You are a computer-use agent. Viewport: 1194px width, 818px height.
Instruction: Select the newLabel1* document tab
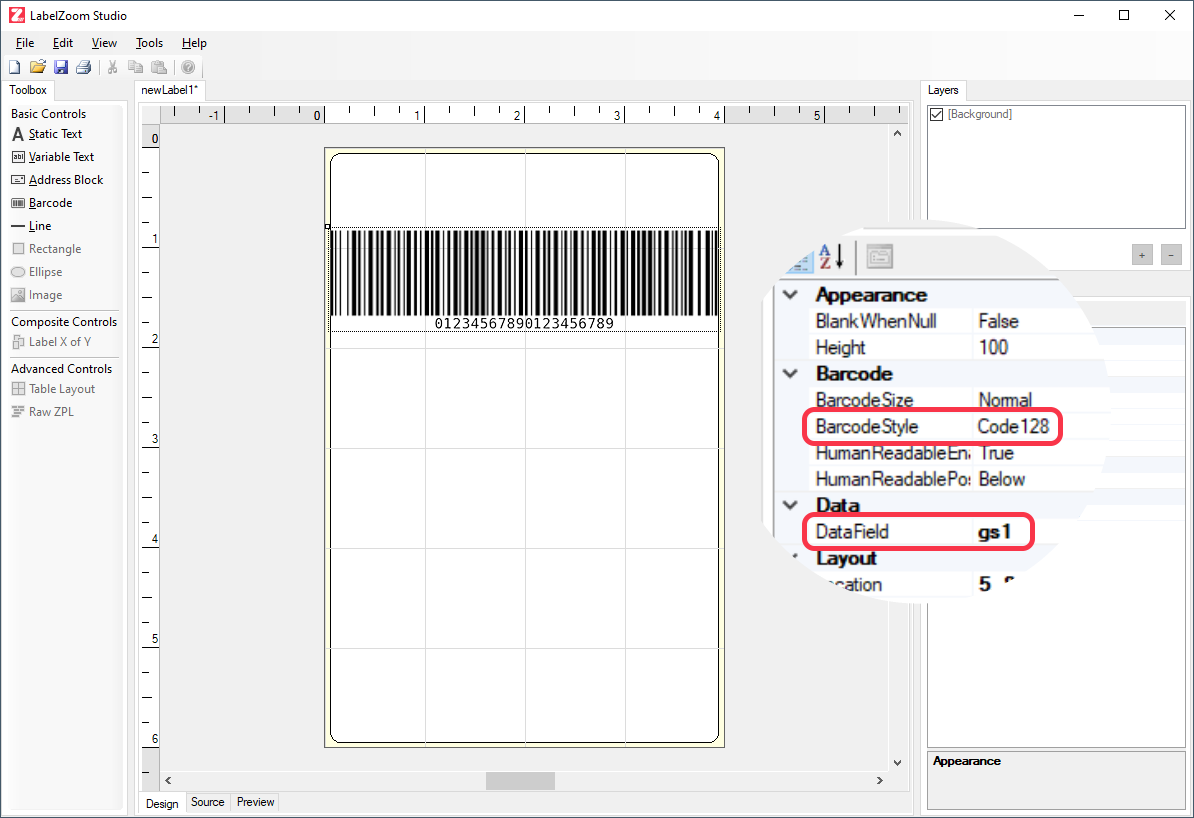point(170,90)
